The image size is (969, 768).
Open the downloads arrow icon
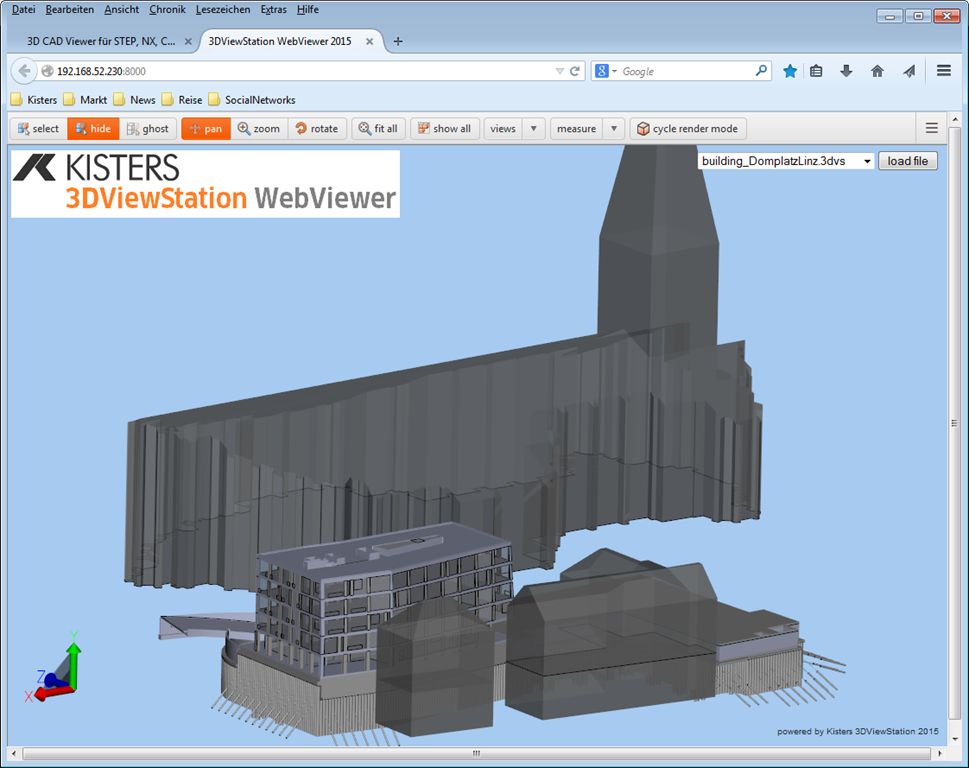coord(847,71)
